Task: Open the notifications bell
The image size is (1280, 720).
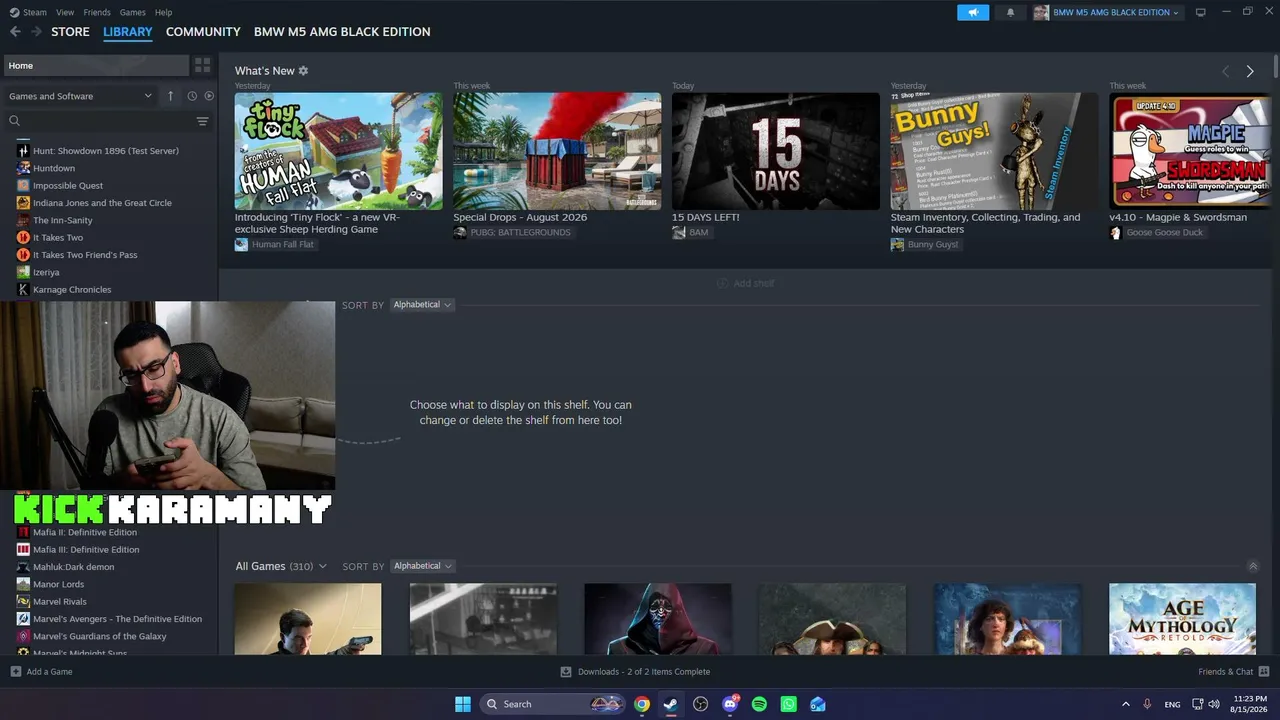Action: pyautogui.click(x=1010, y=12)
